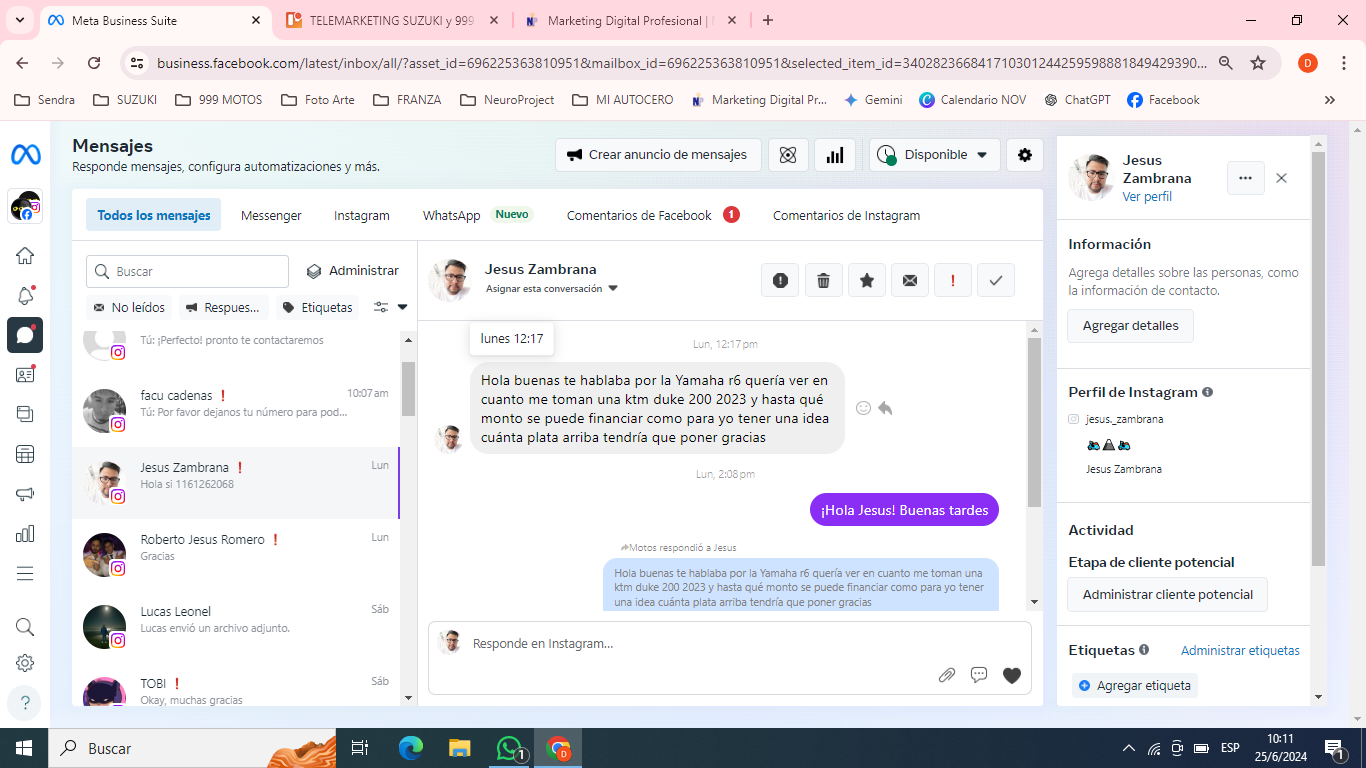This screenshot has height=768, width=1366.
Task: Star the Jesus Zambrana conversation
Action: click(x=867, y=281)
